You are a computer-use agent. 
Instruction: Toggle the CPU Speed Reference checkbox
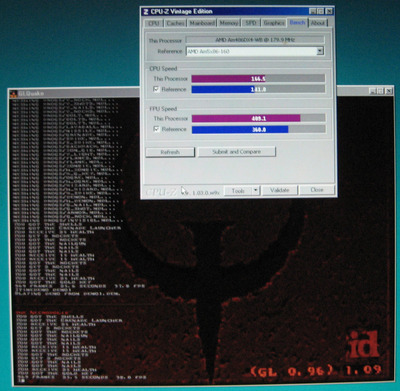pos(156,89)
